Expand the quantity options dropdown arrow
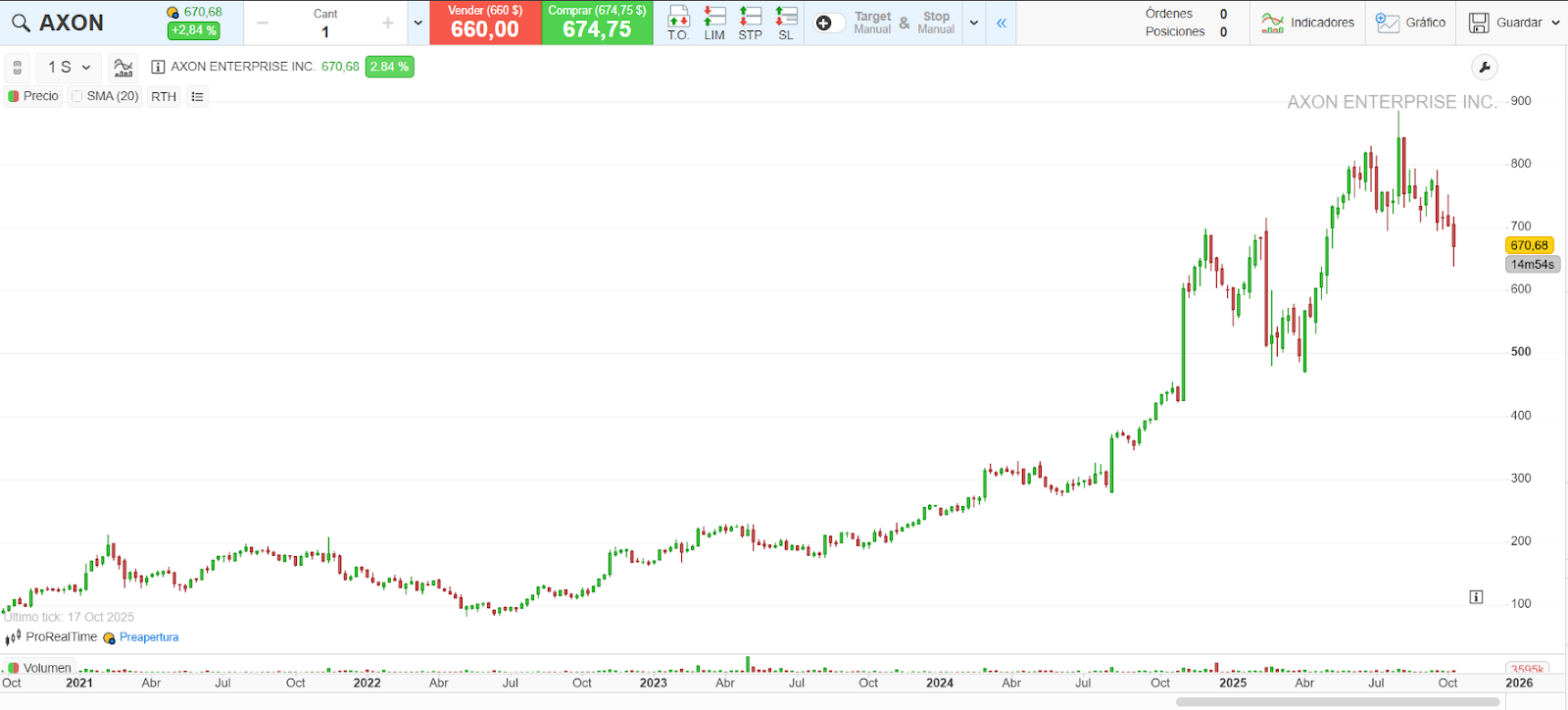Viewport: 1568px width, 710px height. pyautogui.click(x=418, y=23)
